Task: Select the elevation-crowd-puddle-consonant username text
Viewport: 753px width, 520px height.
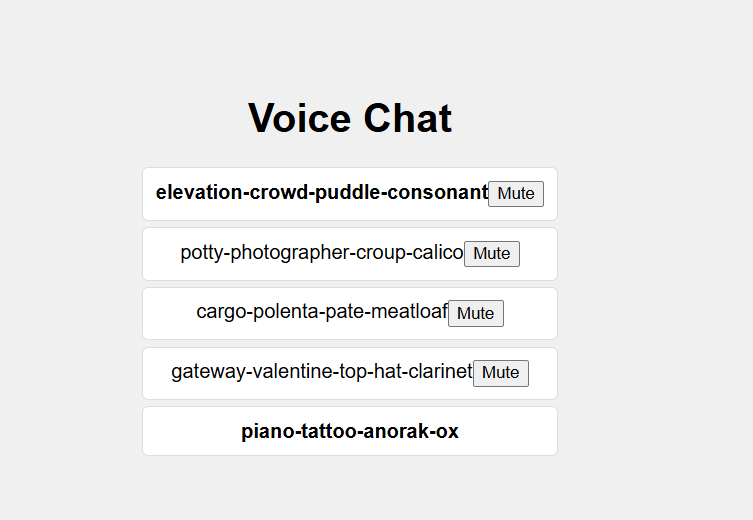Action: 321,193
